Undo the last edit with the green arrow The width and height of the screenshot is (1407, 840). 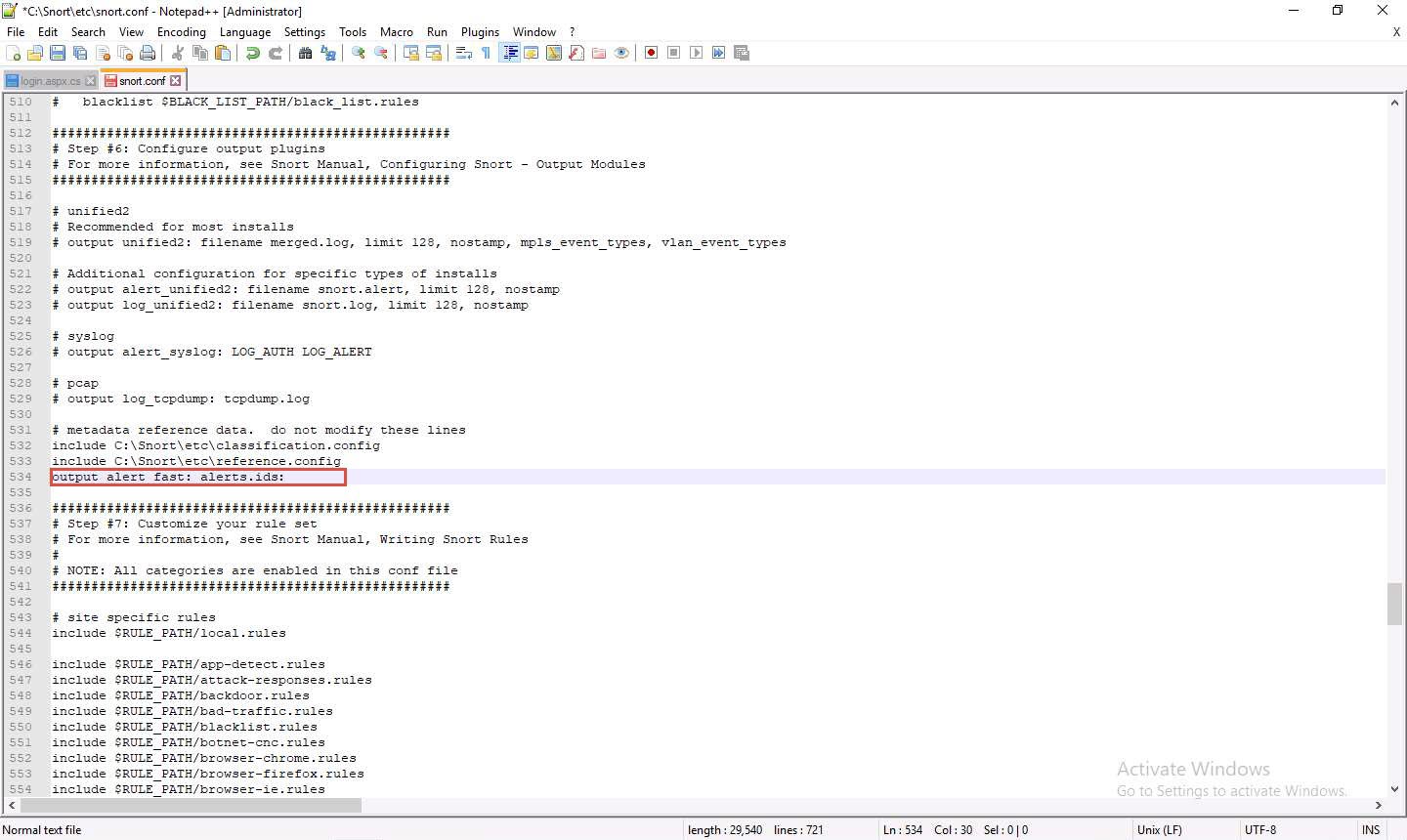tap(253, 53)
